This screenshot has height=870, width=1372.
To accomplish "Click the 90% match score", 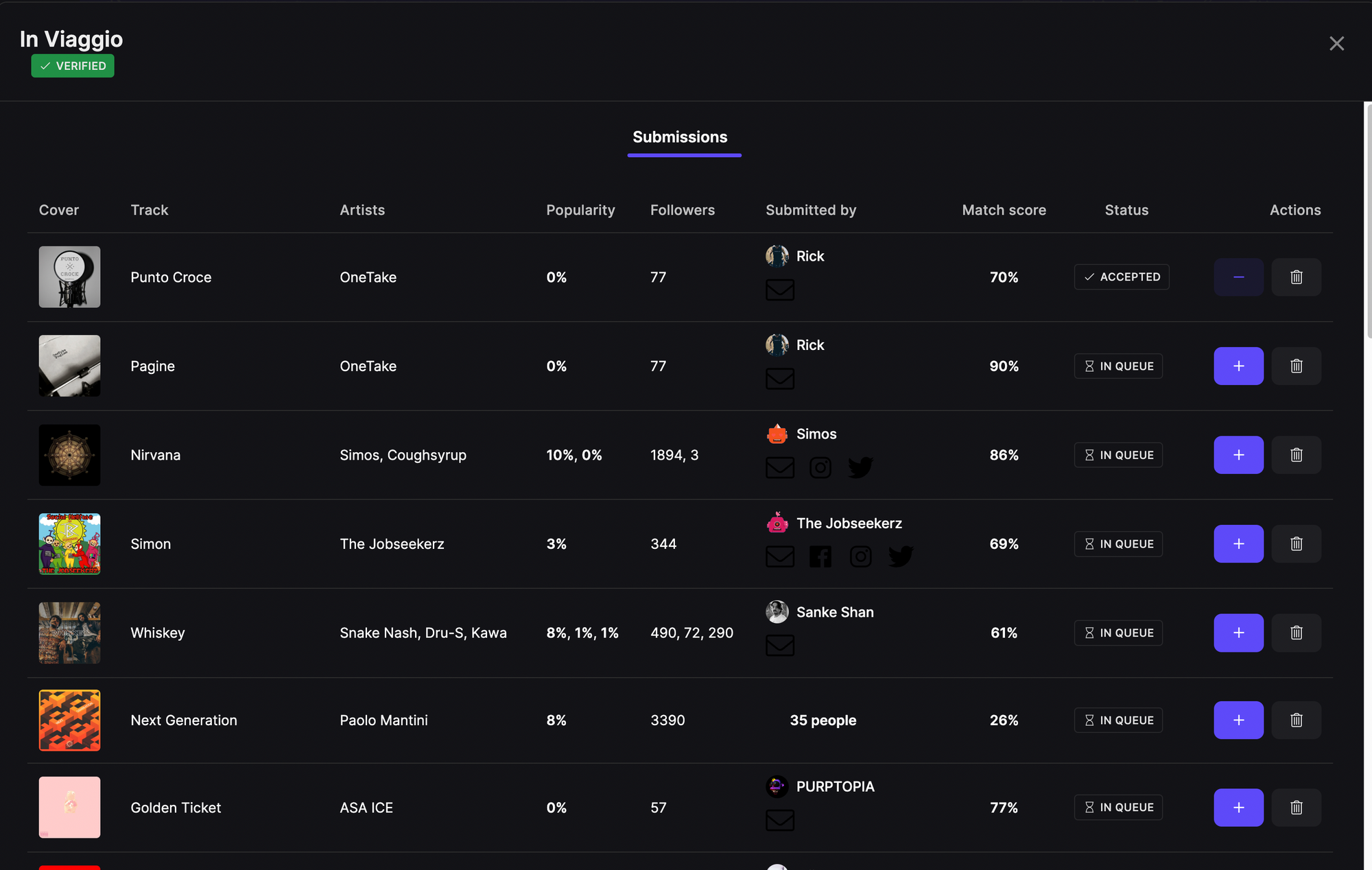I will point(1004,366).
